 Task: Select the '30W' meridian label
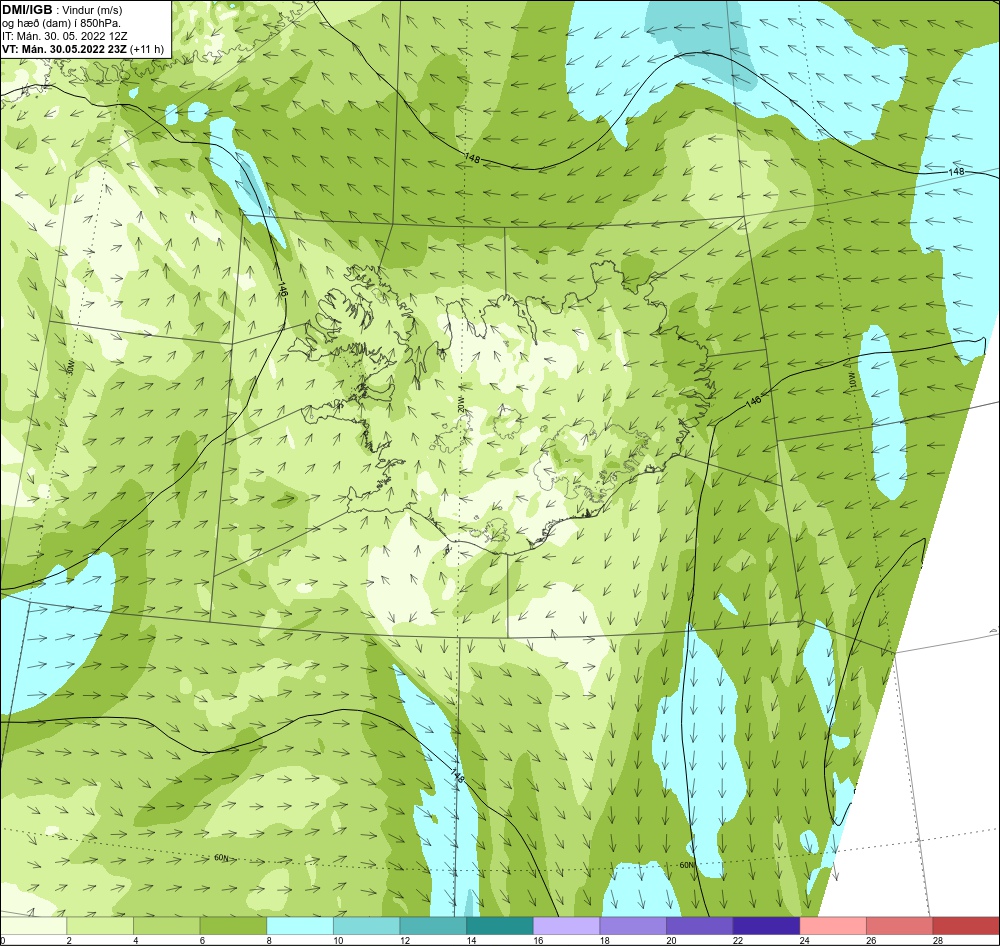click(x=71, y=368)
